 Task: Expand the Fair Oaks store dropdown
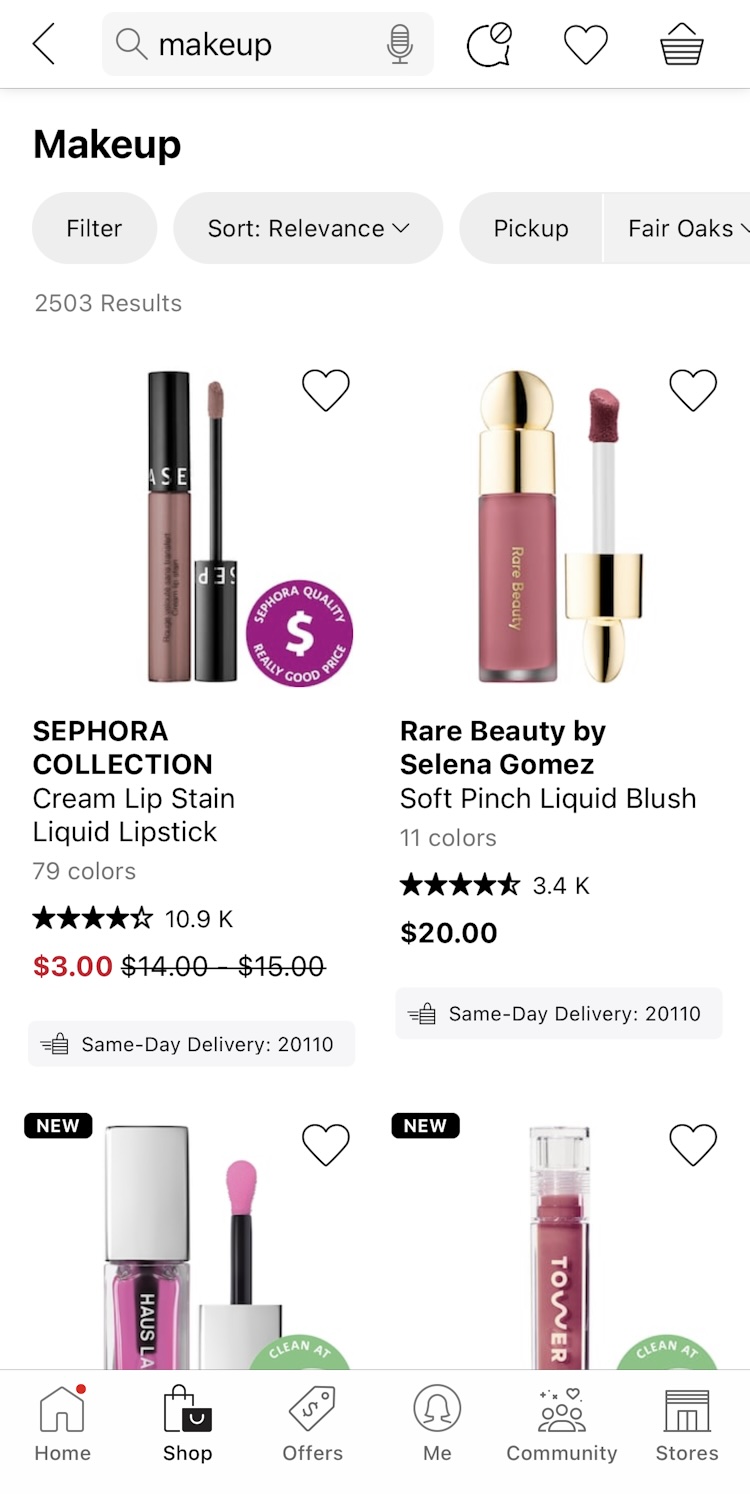point(686,229)
